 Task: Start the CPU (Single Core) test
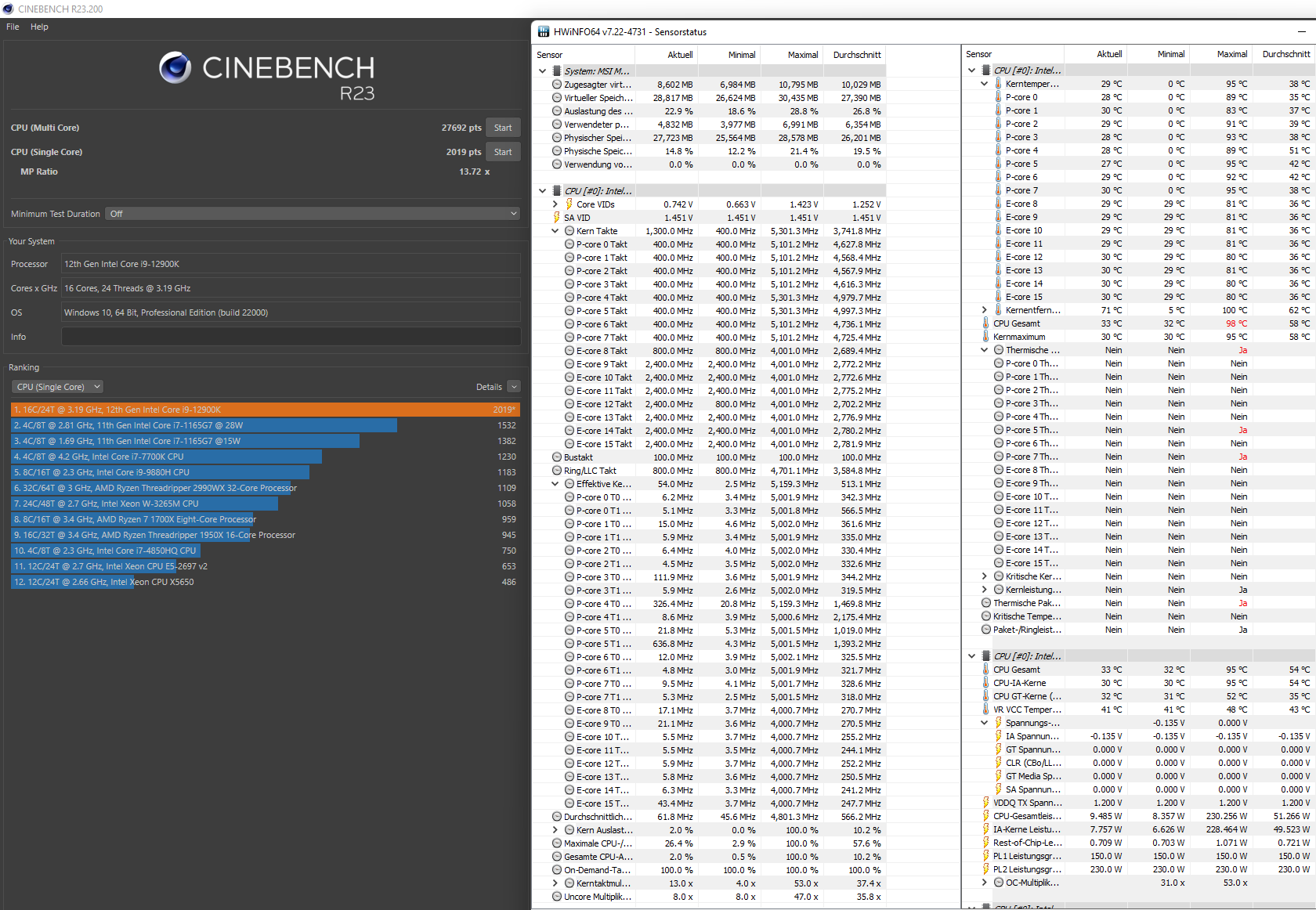click(x=503, y=152)
